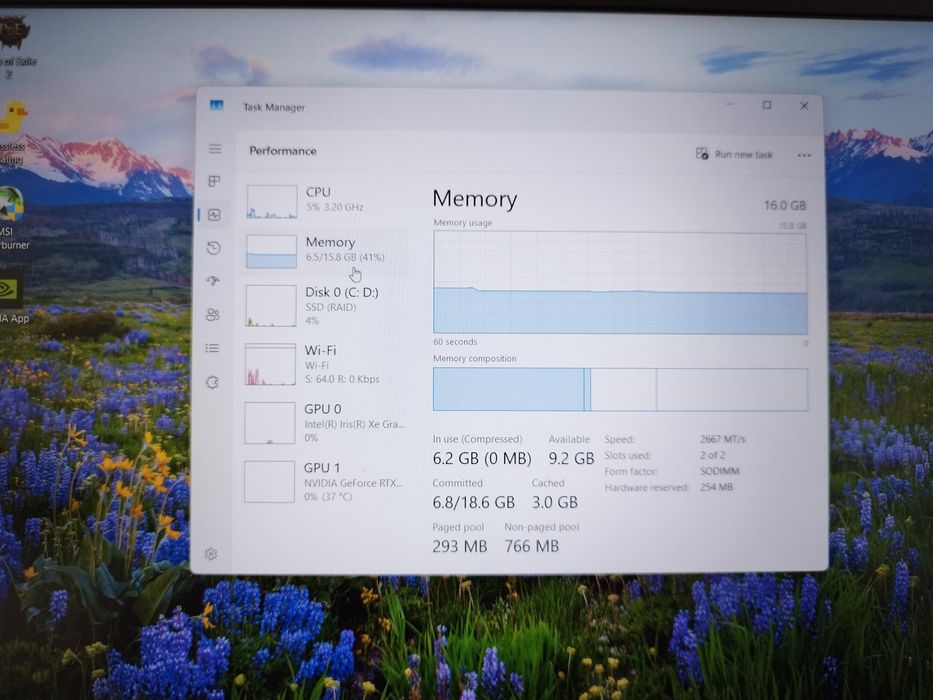Open the App history page icon
933x700 pixels.
coord(214,248)
